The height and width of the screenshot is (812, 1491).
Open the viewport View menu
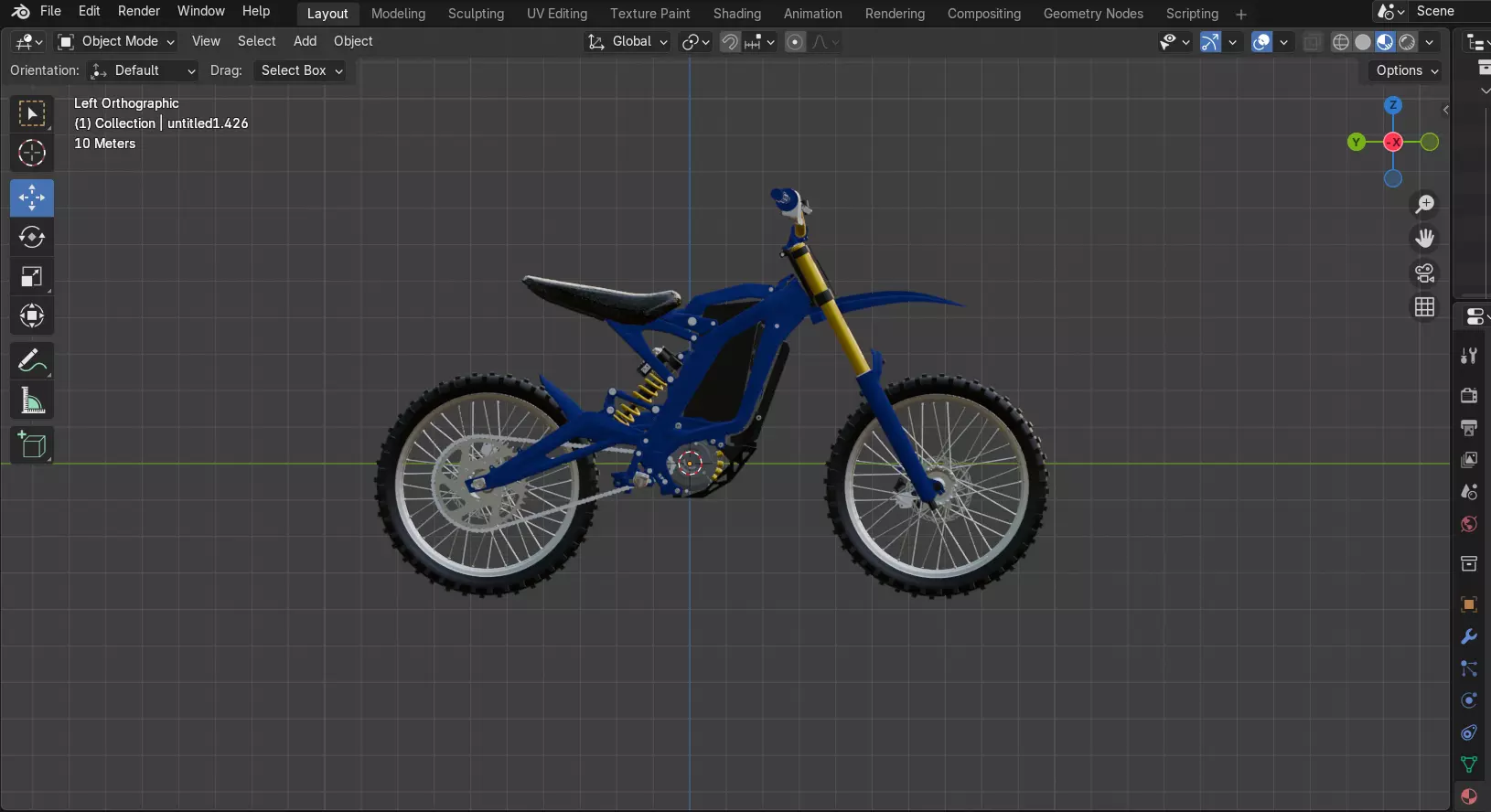click(206, 41)
